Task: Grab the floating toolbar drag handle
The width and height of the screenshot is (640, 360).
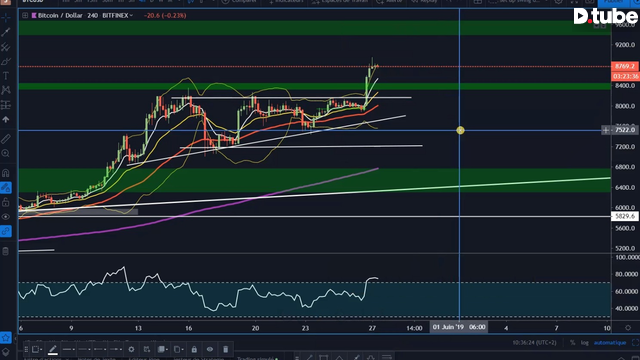Action: click(x=26, y=349)
